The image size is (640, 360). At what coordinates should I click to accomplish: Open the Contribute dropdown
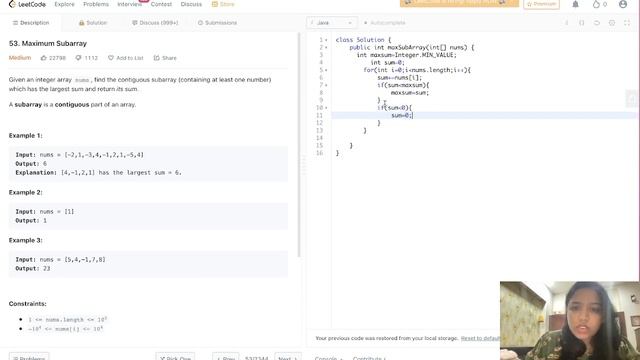369,358
